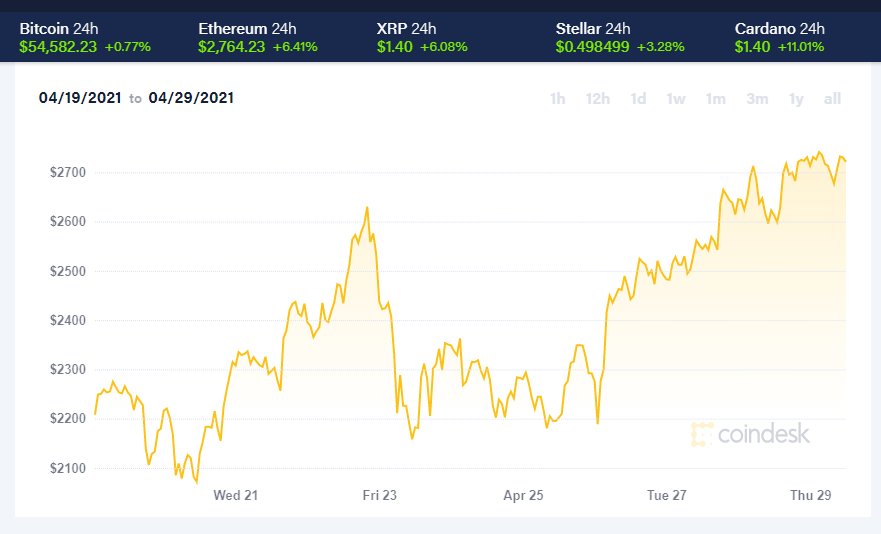Click the Tue 27 axis label
Viewport: 881px width, 534px height.
[667, 495]
